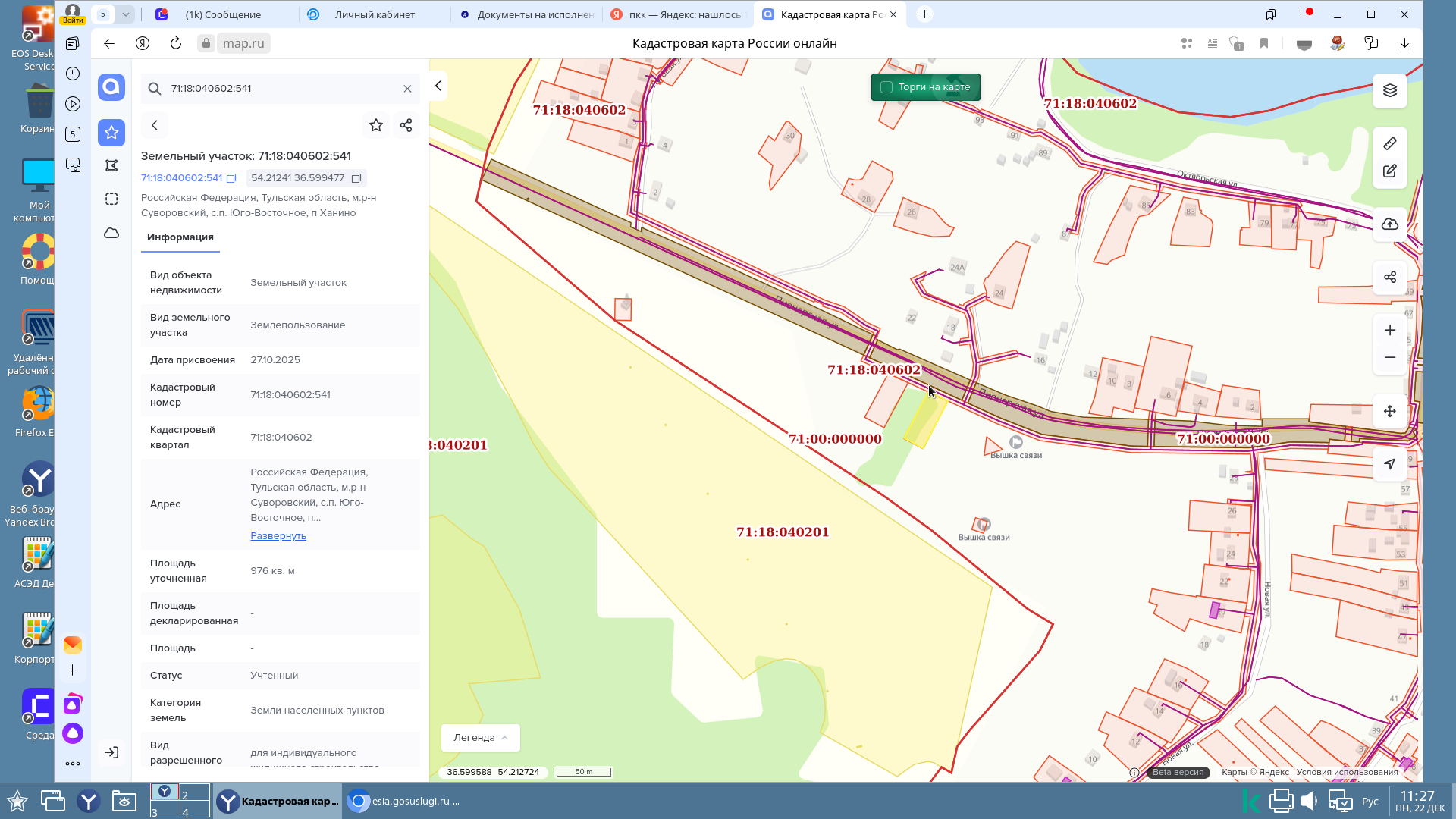This screenshot has width=1456, height=819.
Task: Open the tab groups dropdown arrow
Action: 125,14
